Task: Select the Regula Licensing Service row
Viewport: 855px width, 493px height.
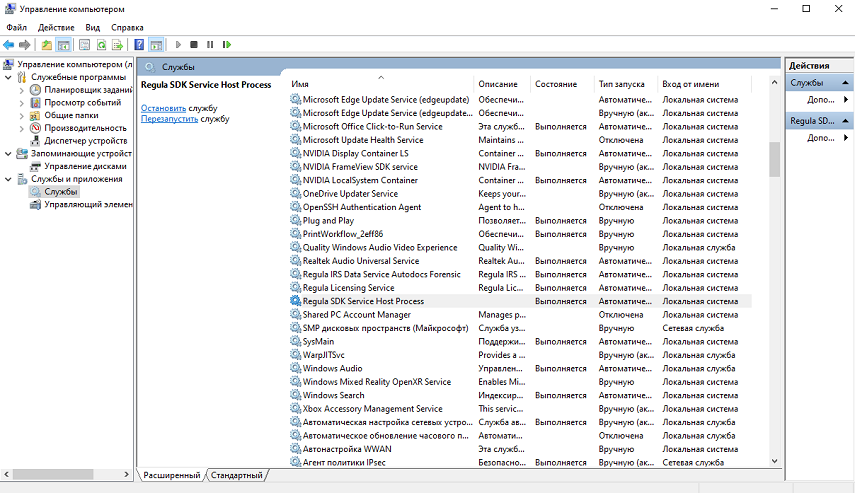Action: [x=520, y=287]
